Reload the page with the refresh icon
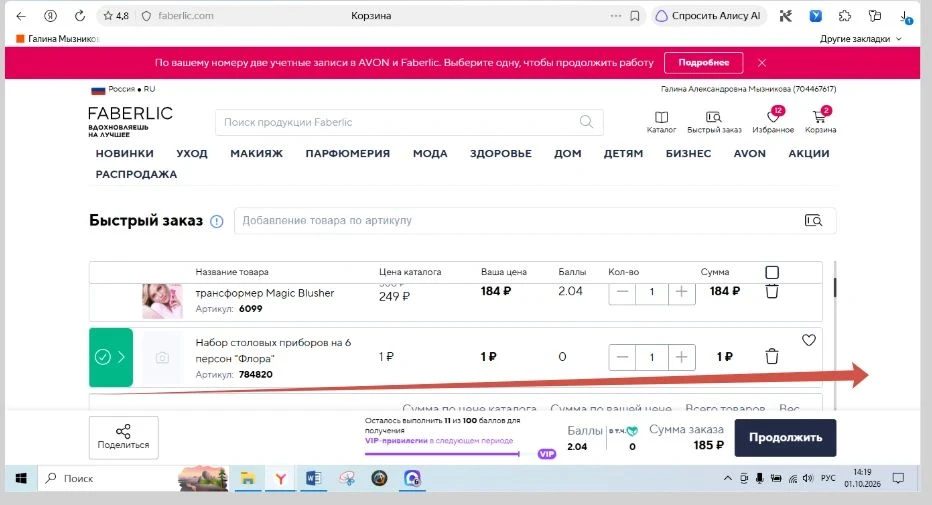Image resolution: width=932 pixels, height=505 pixels. click(80, 16)
